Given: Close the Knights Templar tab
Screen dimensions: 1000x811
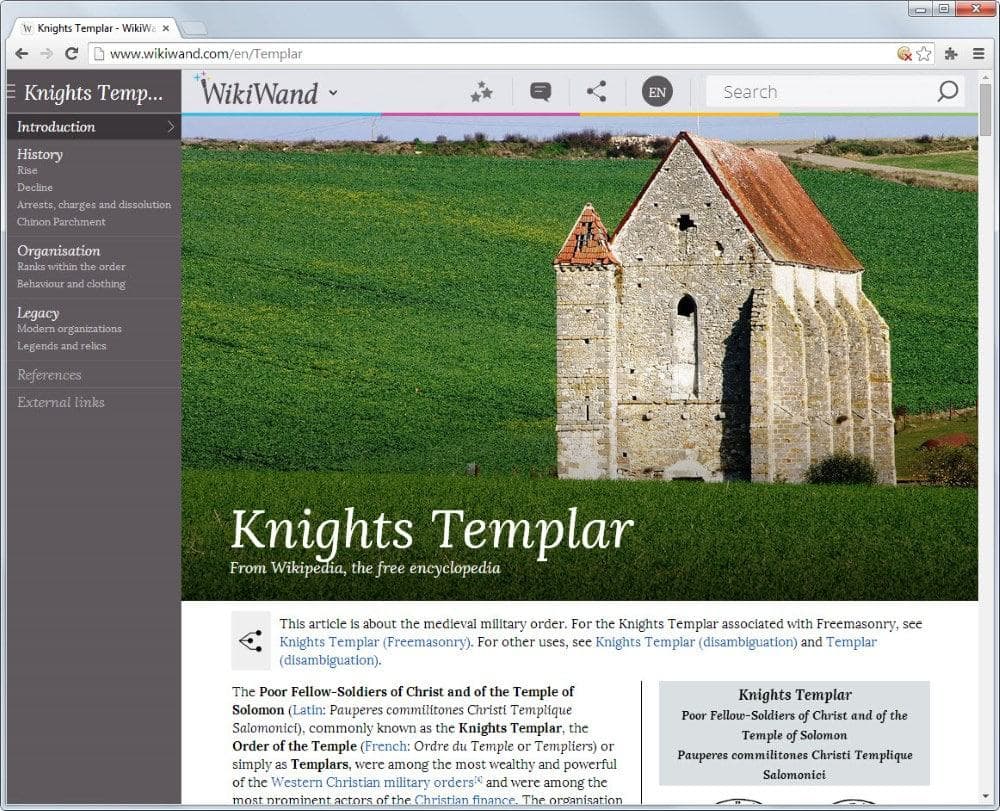Looking at the screenshot, I should (166, 28).
